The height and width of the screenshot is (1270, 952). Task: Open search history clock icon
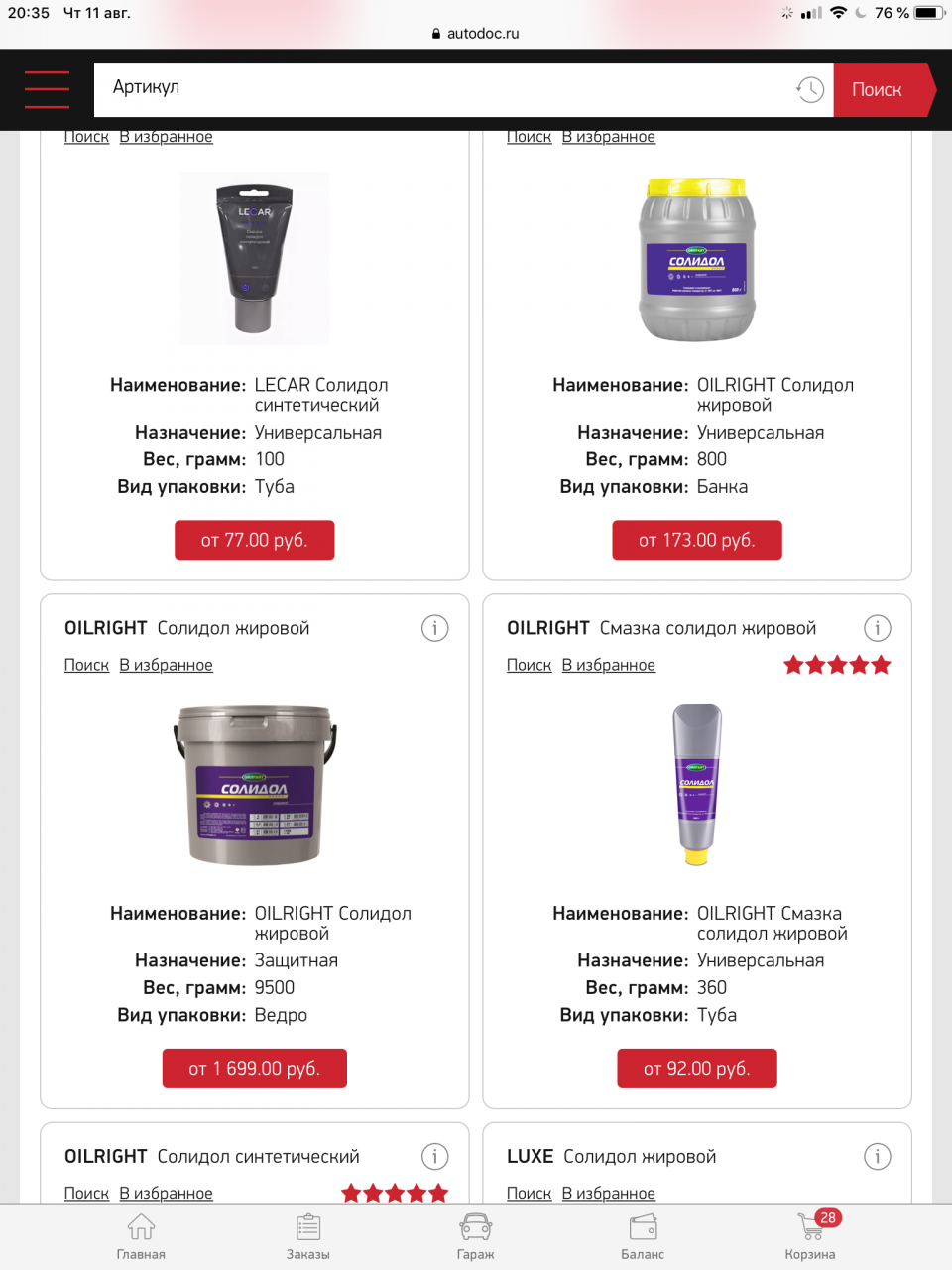[x=810, y=89]
